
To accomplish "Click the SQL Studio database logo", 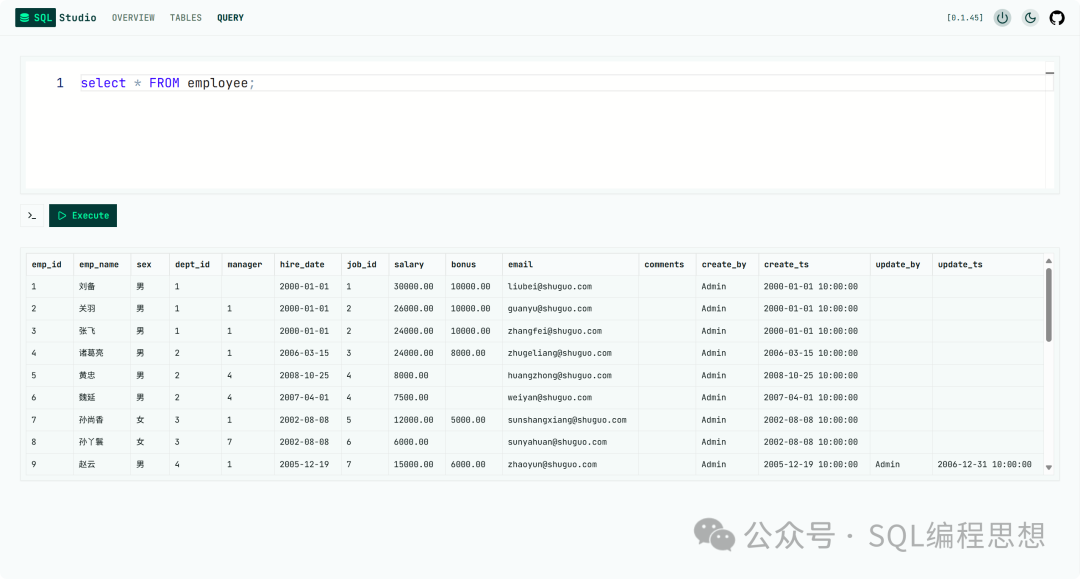I will coord(25,18).
